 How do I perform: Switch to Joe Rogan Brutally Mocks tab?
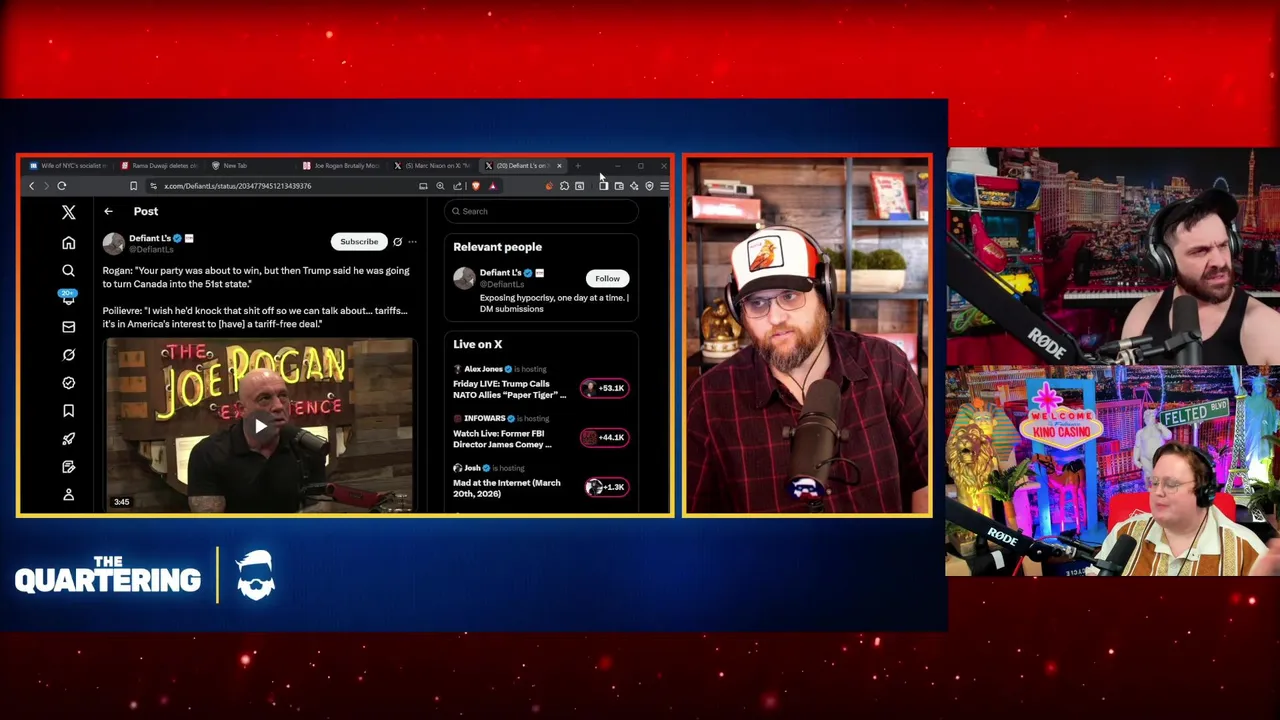click(x=342, y=166)
